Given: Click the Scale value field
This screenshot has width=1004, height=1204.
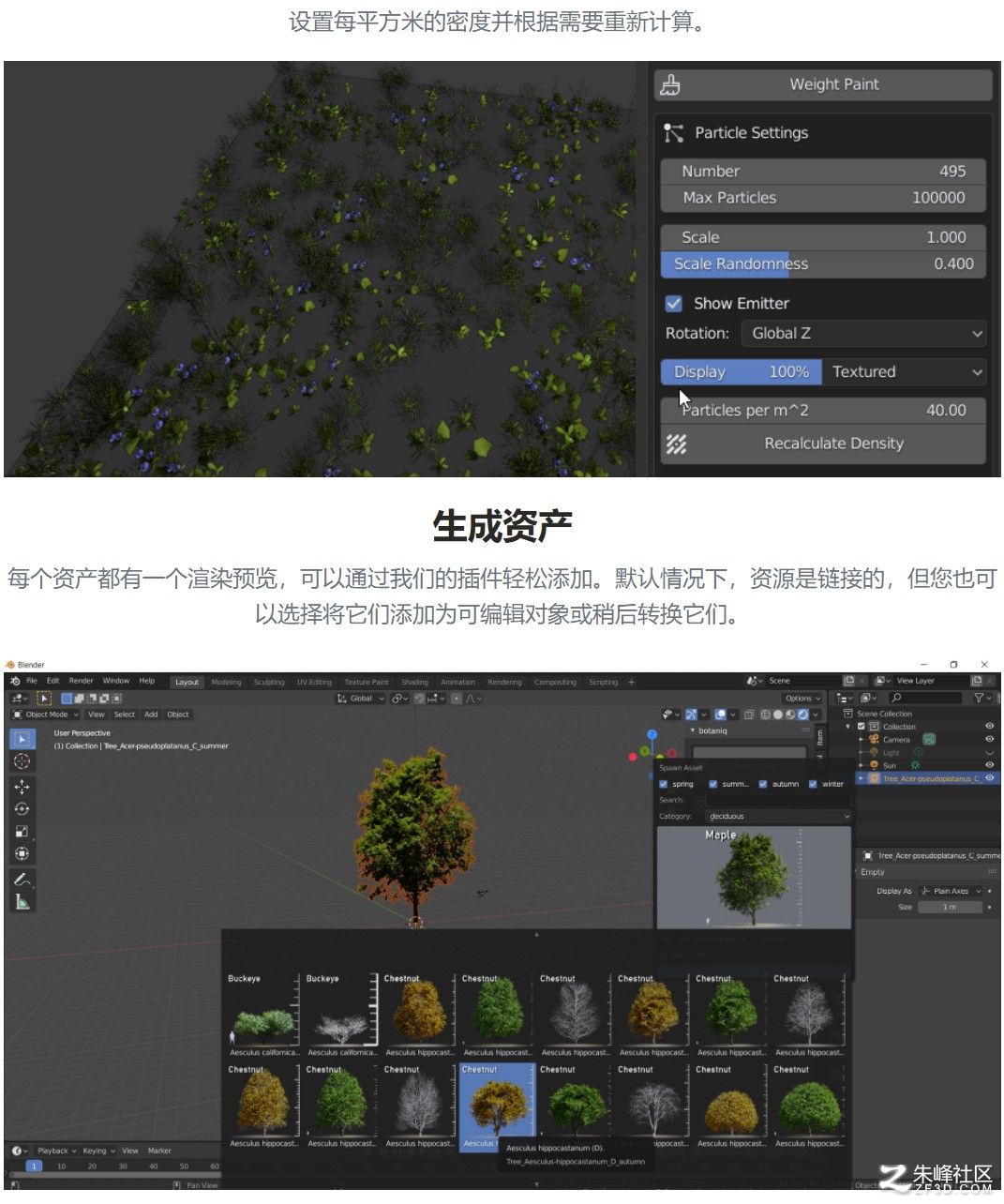Looking at the screenshot, I should coord(823,237).
